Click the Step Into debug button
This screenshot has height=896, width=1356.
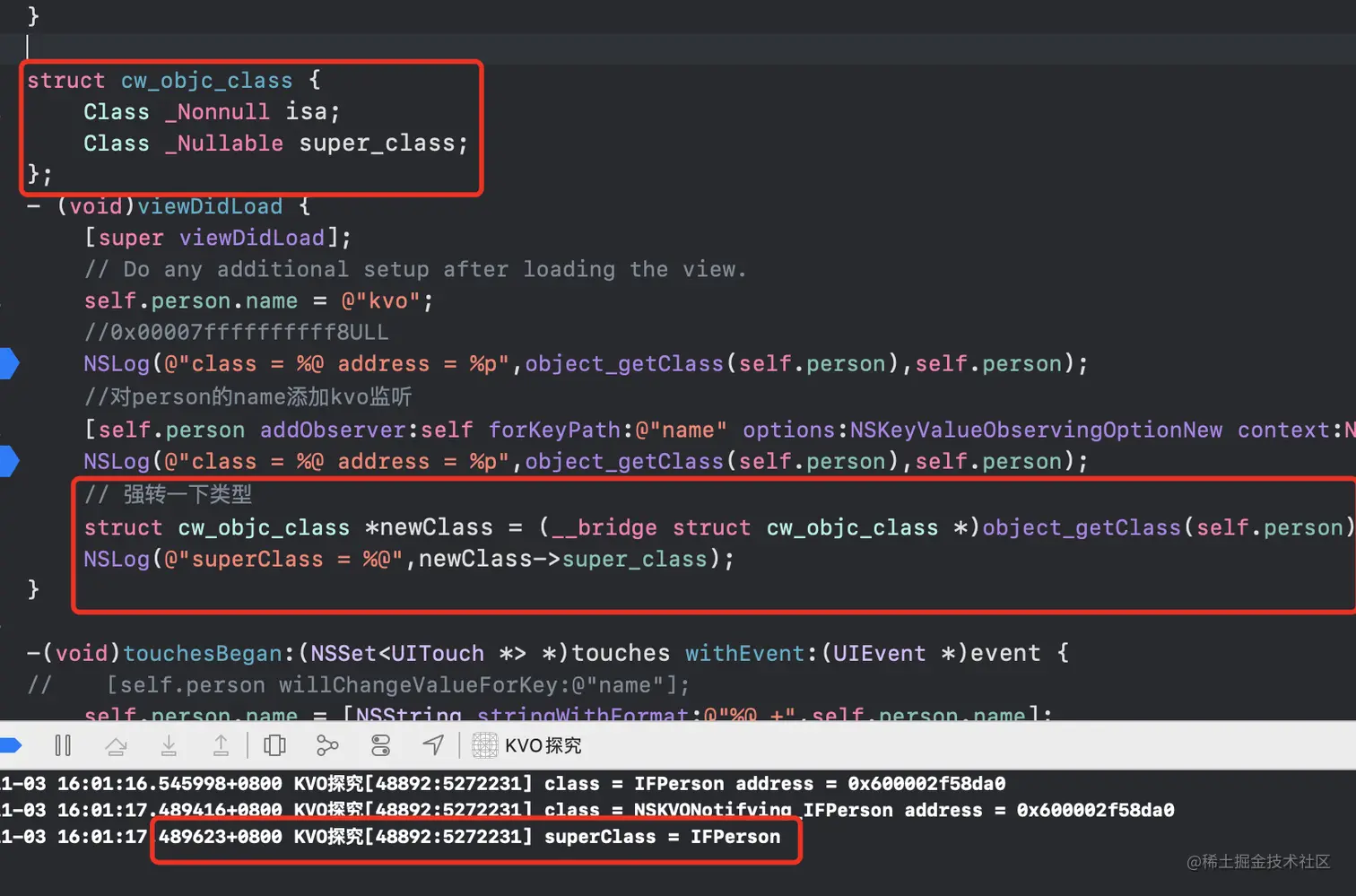point(169,745)
